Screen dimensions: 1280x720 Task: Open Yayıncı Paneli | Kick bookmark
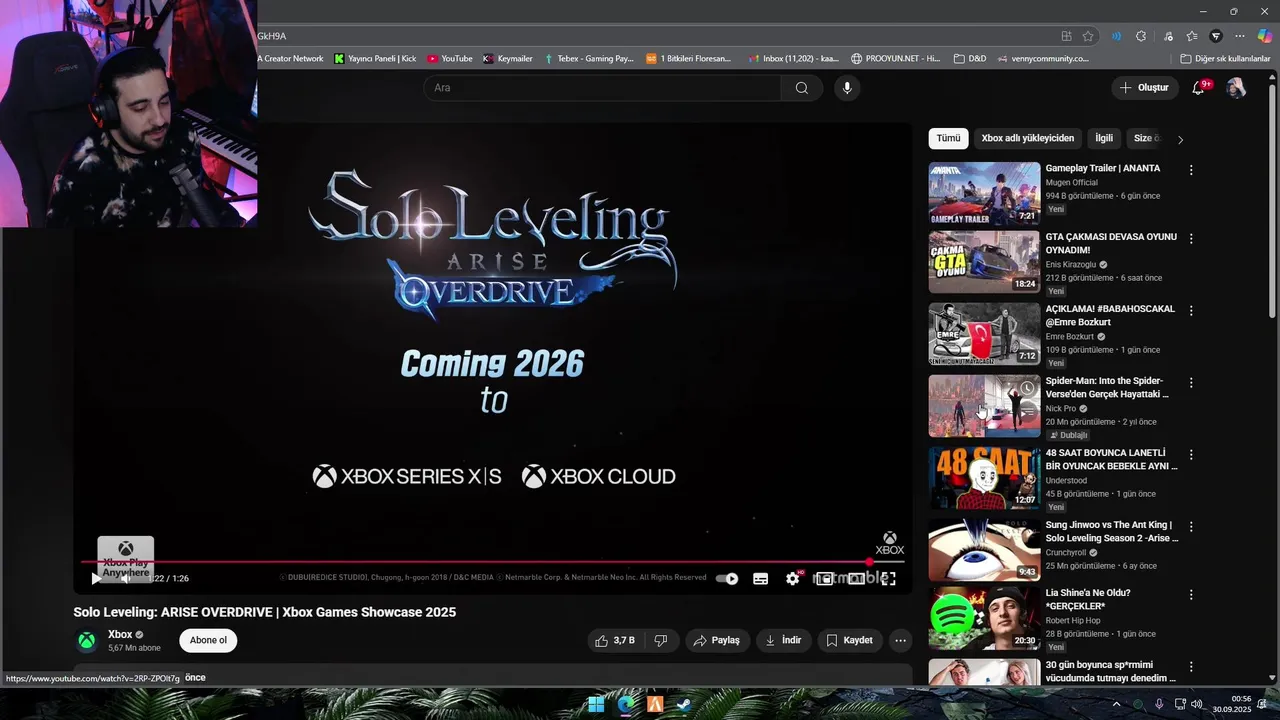point(375,59)
